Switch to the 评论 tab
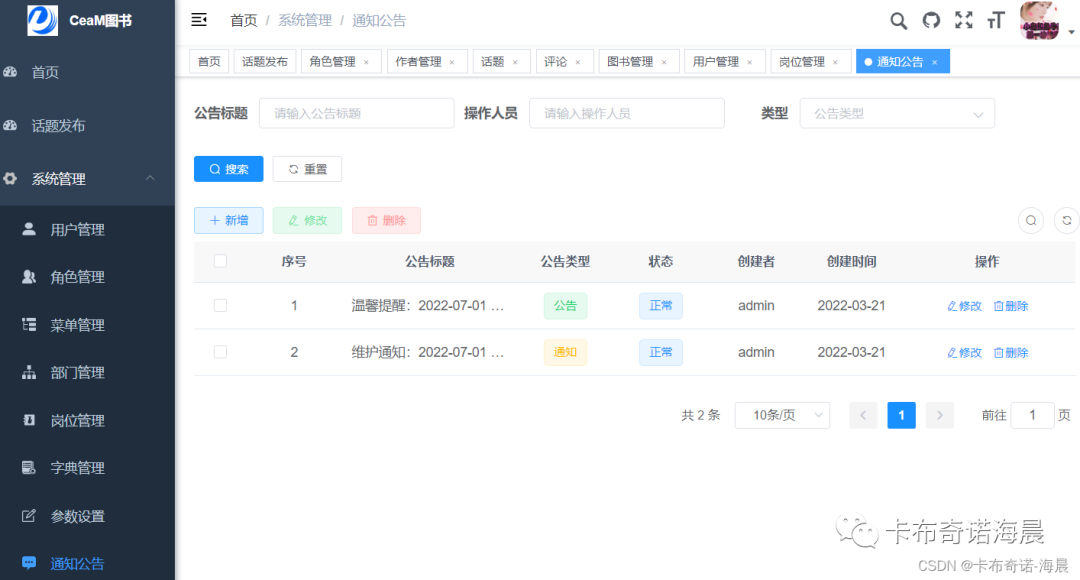1080x580 pixels. pyautogui.click(x=556, y=61)
